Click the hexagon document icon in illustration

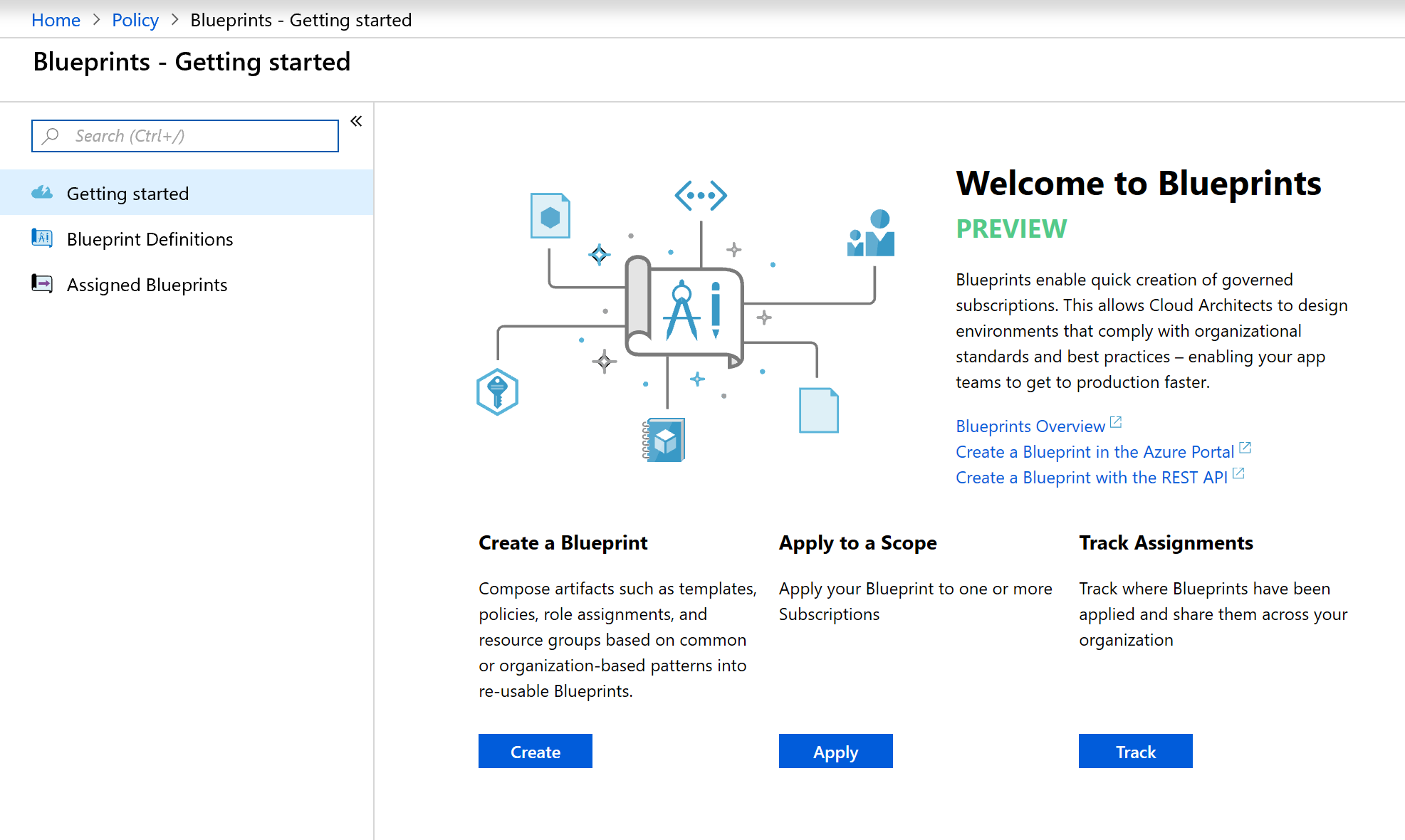pos(550,216)
